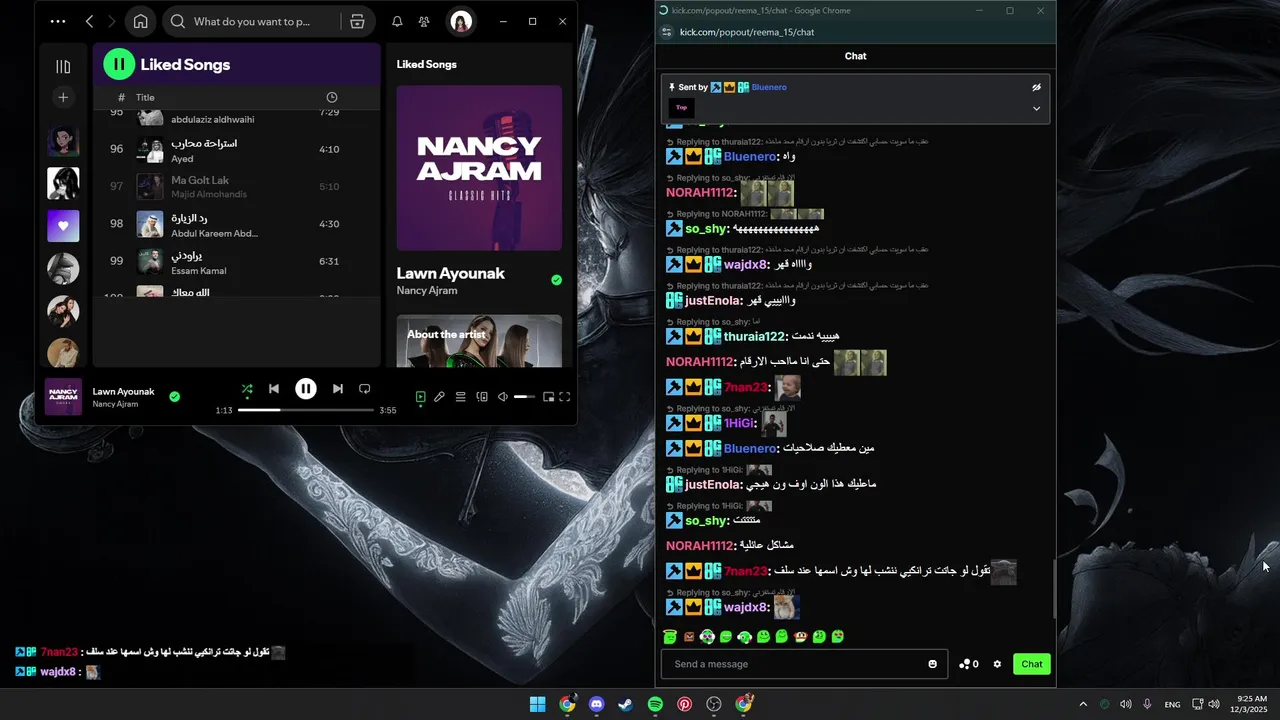1280x720 pixels.
Task: Show lyrics with microphone icon
Action: pyautogui.click(x=439, y=397)
